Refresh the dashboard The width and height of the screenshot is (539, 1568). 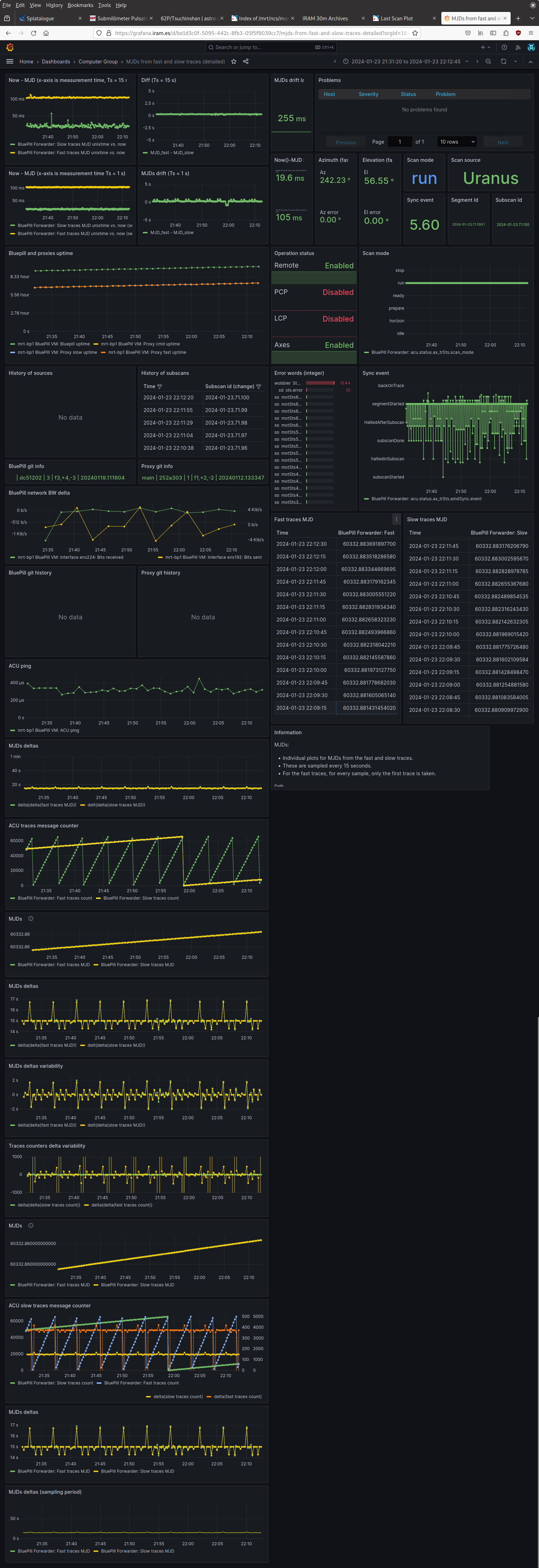503,61
